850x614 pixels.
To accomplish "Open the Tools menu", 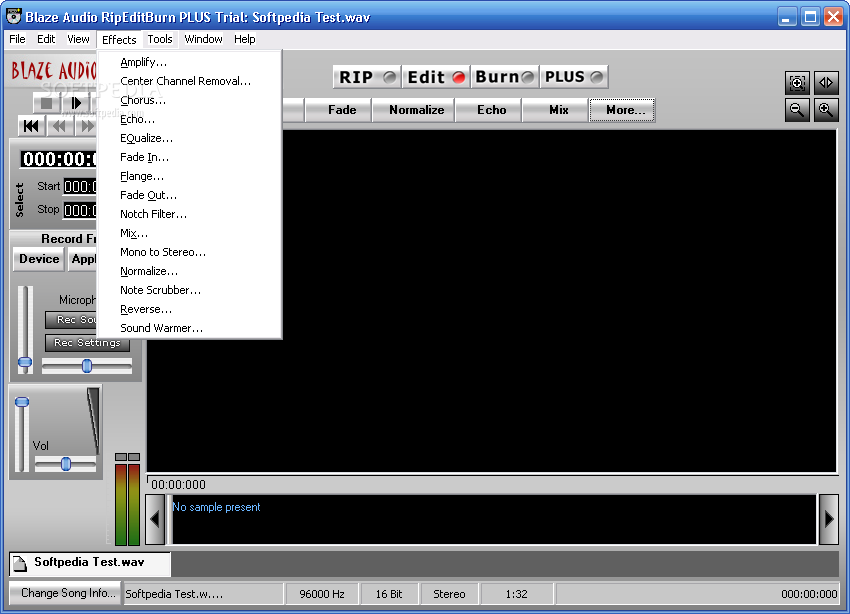I will pos(160,39).
